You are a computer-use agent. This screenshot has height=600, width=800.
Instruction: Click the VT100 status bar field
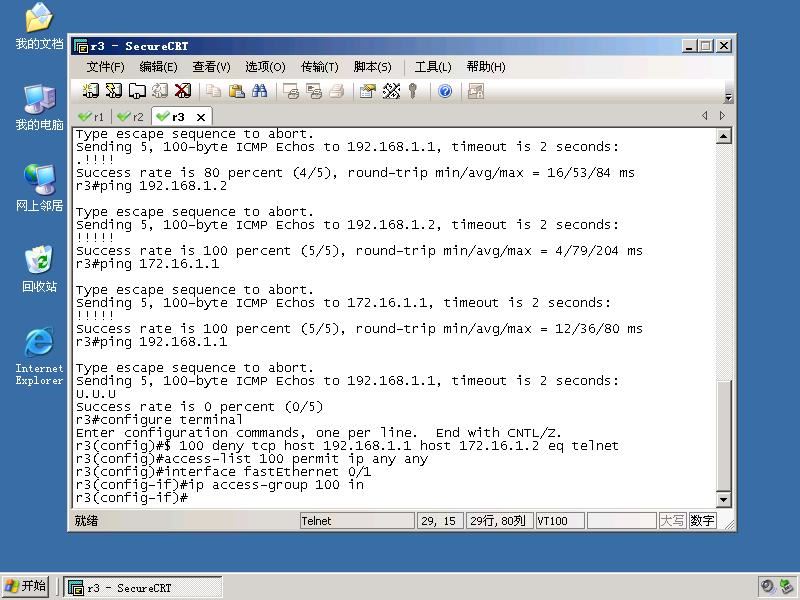(559, 521)
